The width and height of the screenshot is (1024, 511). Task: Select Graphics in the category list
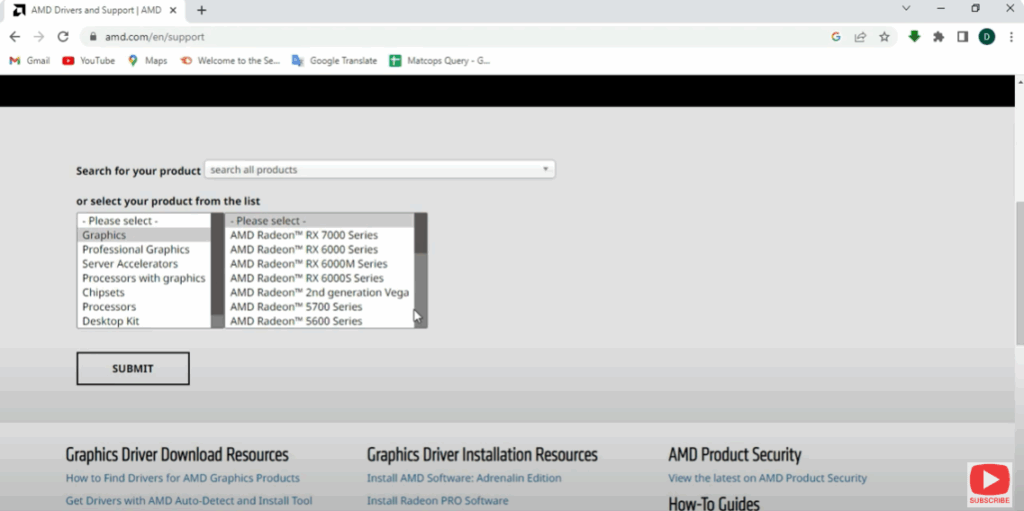click(144, 235)
